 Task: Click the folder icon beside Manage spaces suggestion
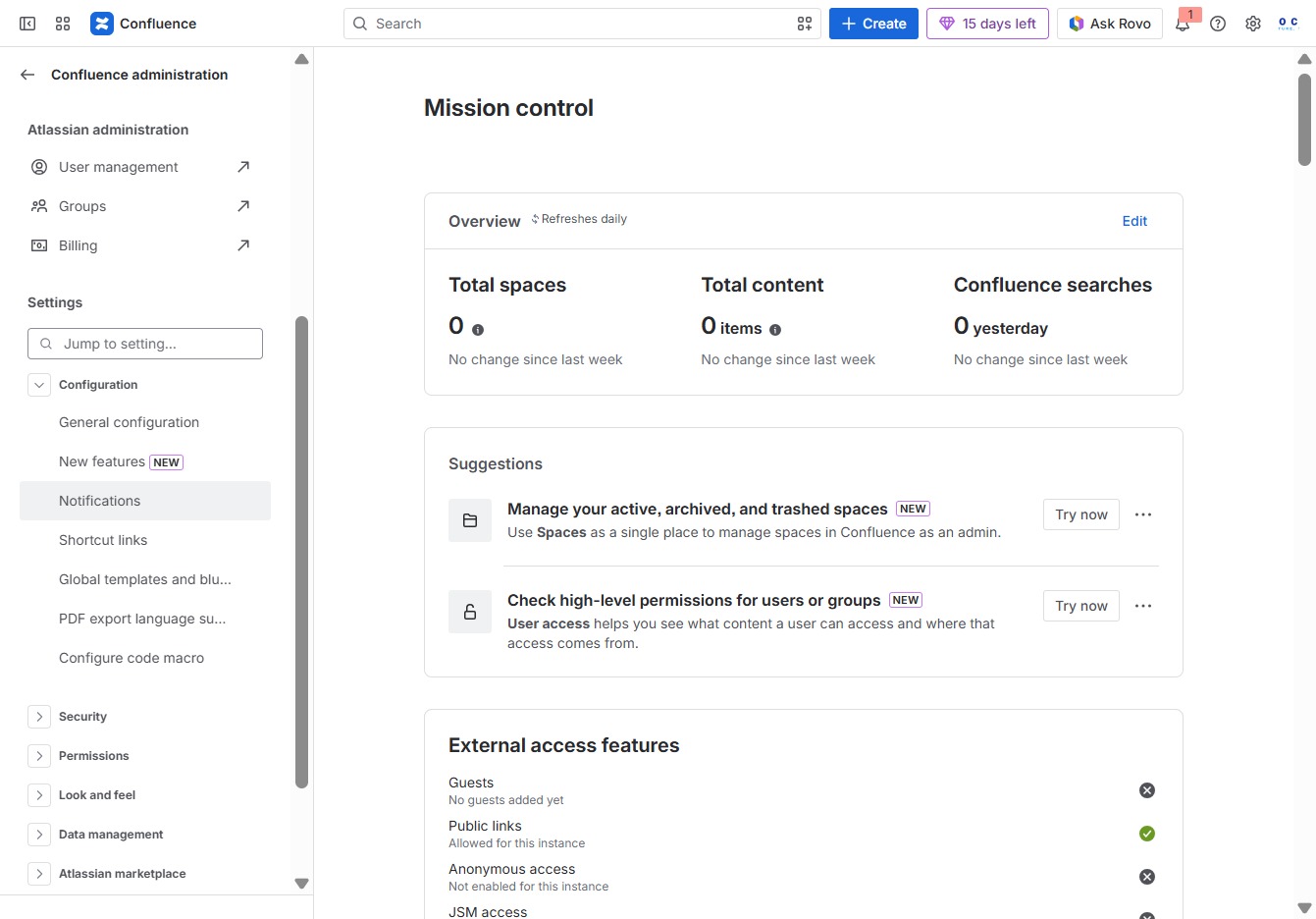(x=470, y=520)
